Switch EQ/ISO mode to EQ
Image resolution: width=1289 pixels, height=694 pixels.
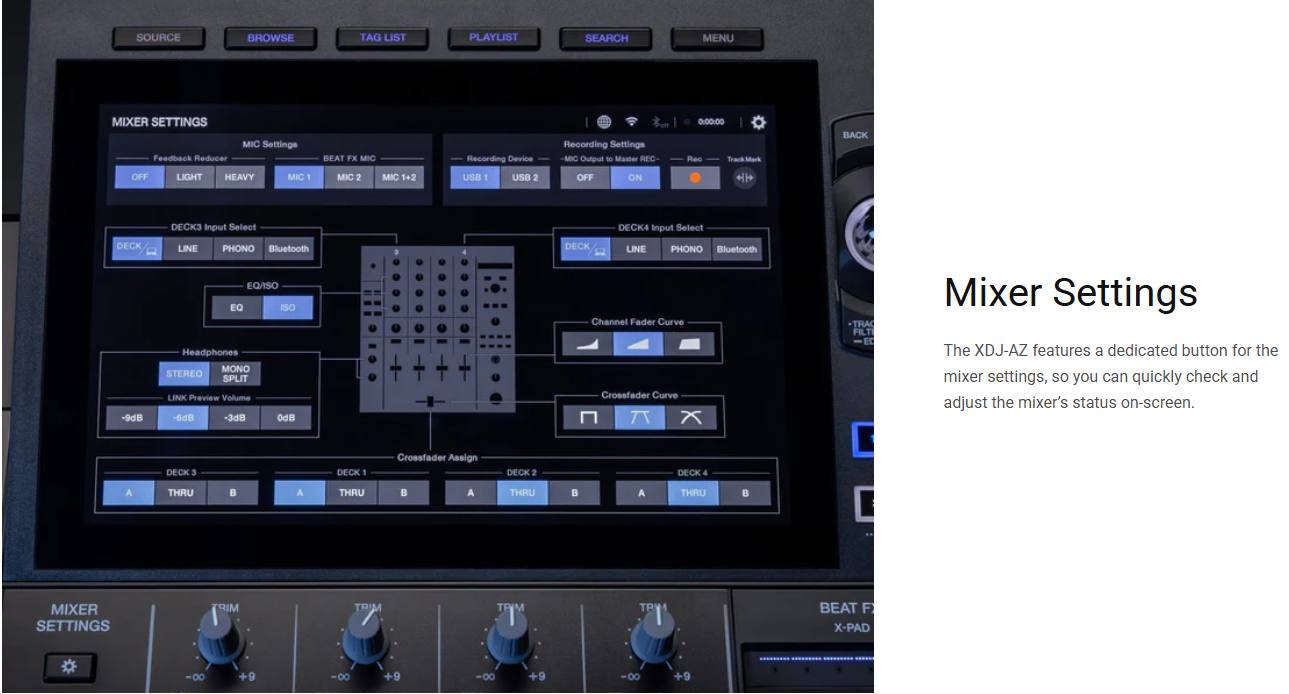[x=237, y=308]
